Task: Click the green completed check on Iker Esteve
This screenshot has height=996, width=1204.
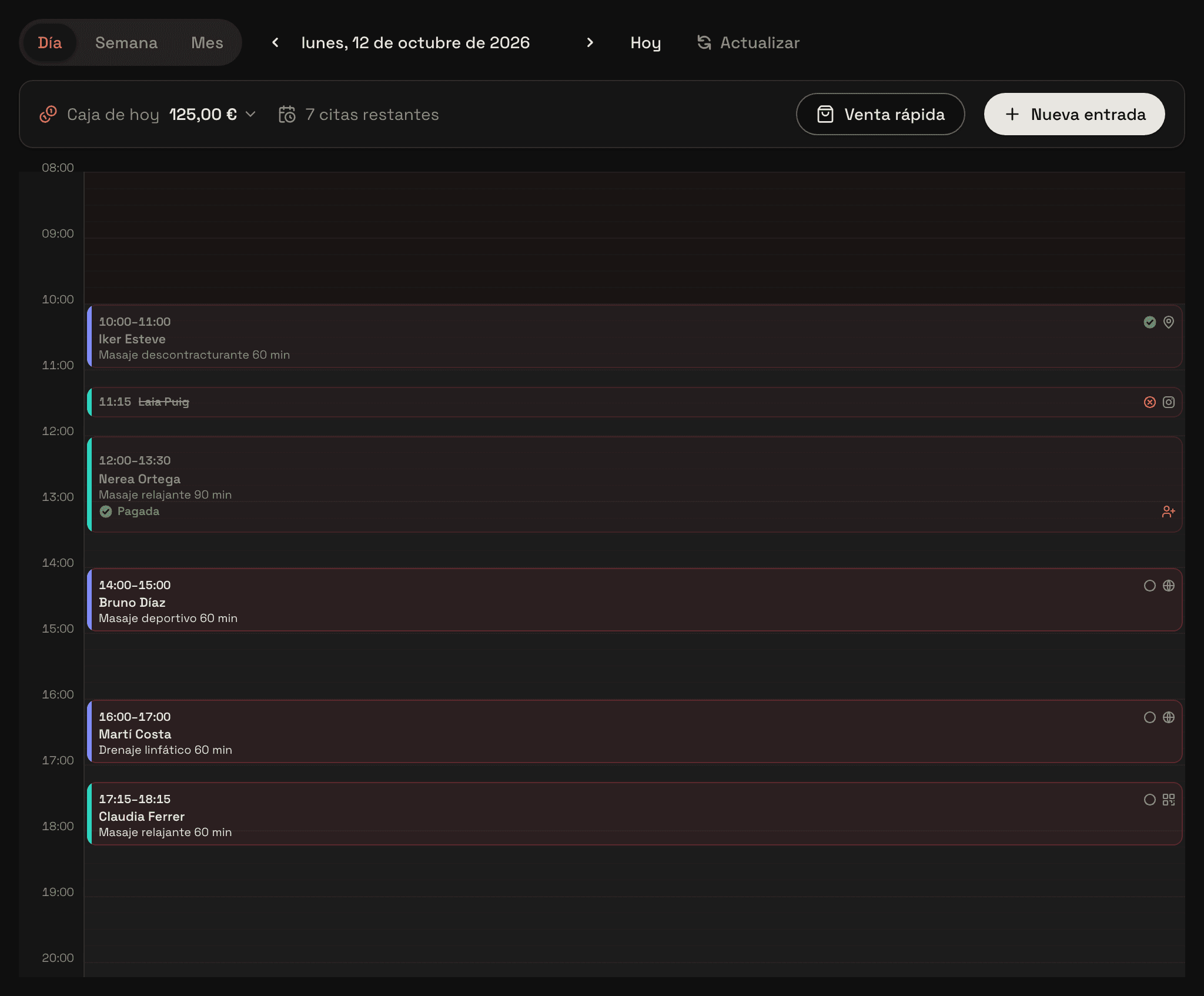Action: 1150,322
